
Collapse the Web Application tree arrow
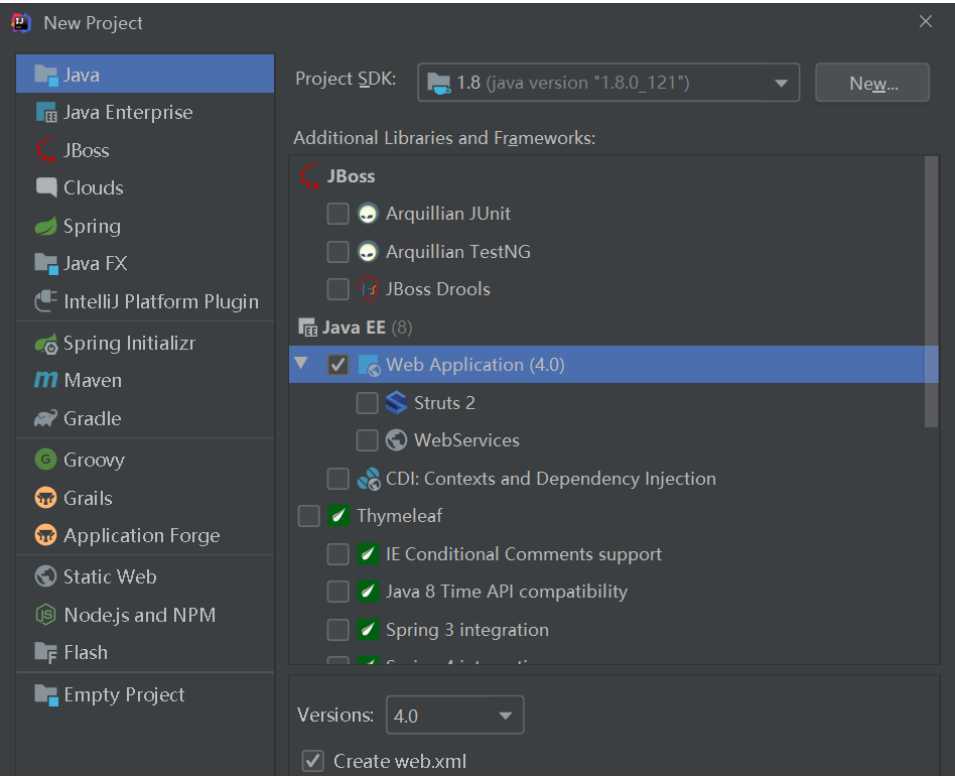[x=301, y=364]
